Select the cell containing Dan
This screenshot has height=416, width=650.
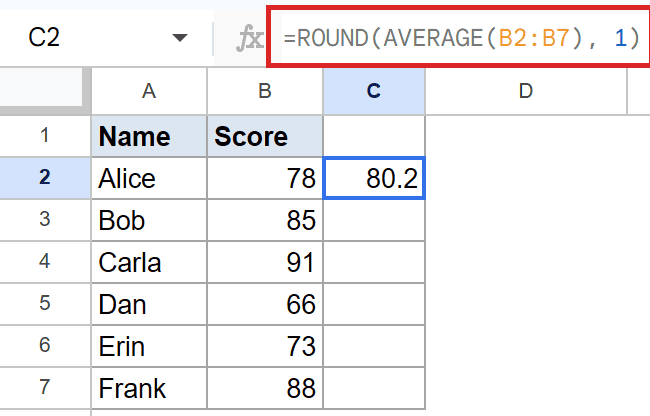(x=149, y=304)
